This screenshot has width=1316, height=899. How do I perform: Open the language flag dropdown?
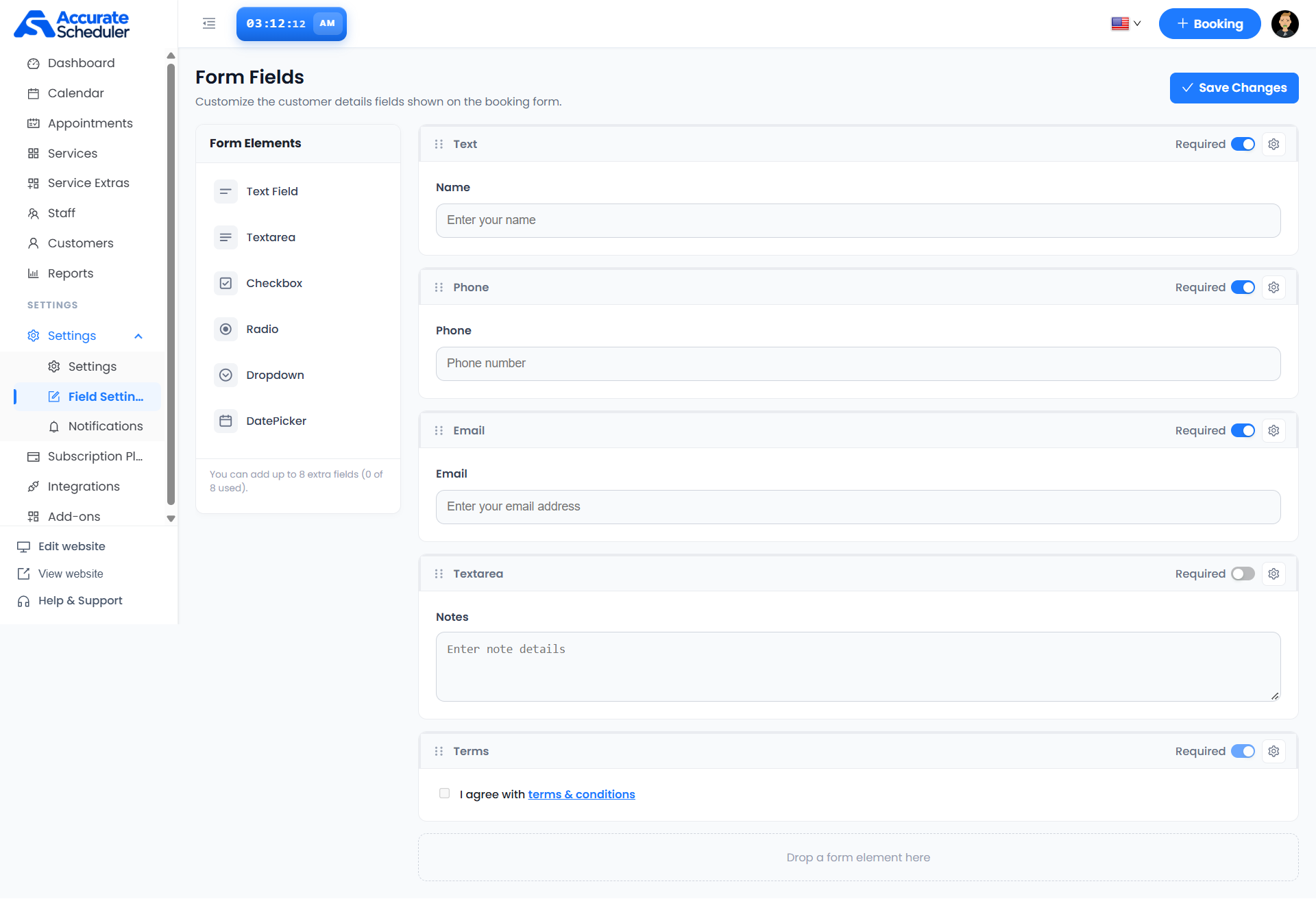tap(1126, 23)
